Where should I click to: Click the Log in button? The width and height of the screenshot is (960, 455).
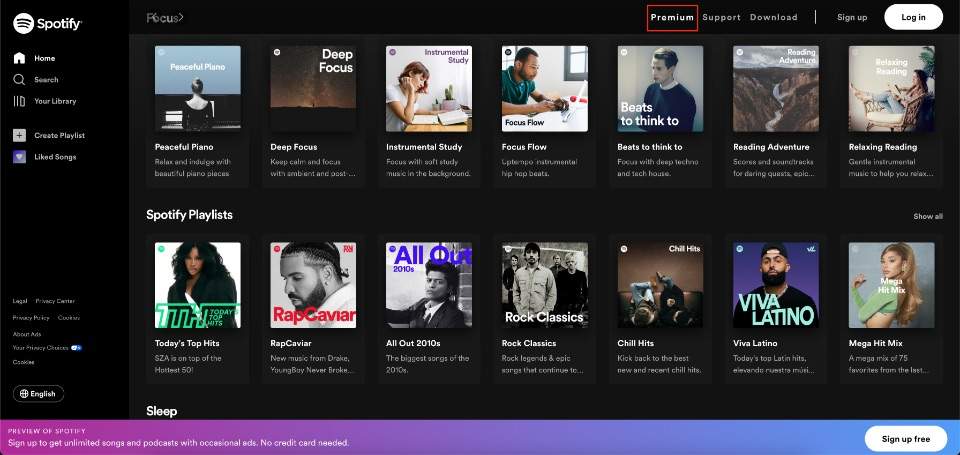(x=913, y=17)
